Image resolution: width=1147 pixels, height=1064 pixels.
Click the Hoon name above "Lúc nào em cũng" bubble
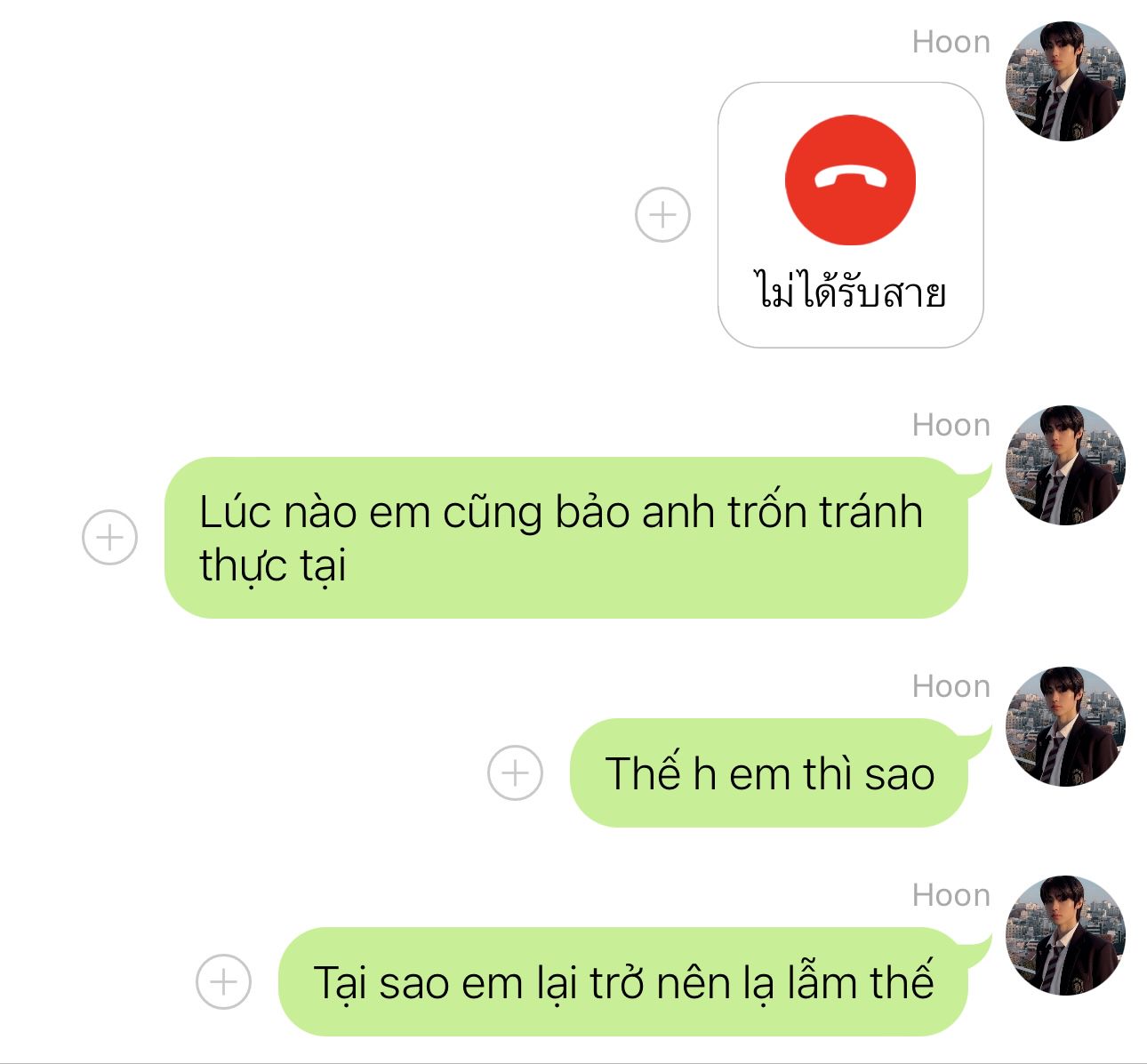pos(951,425)
